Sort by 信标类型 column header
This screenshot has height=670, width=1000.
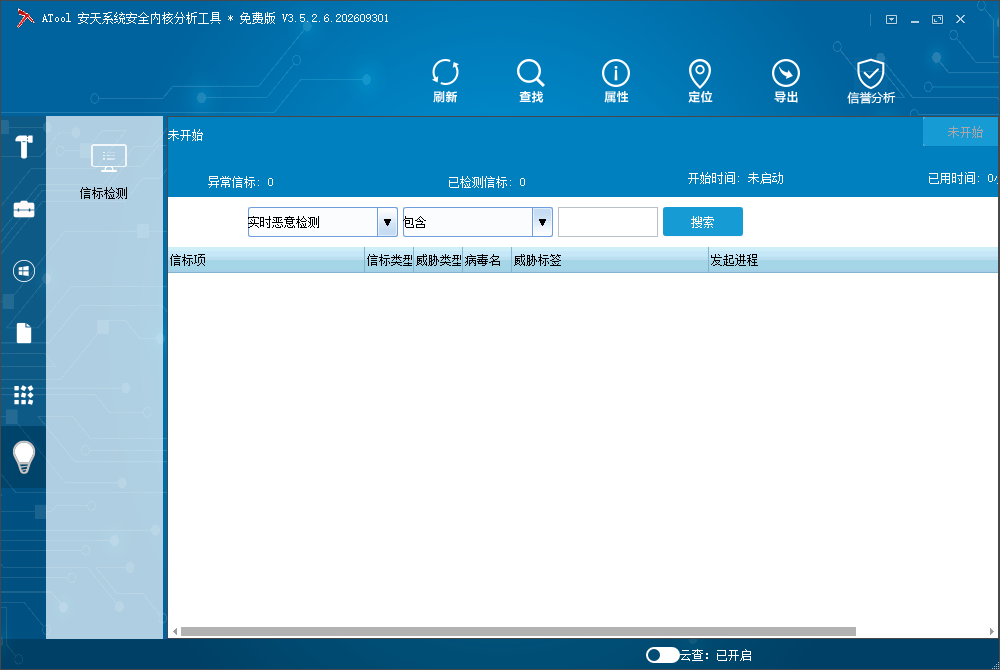point(389,260)
